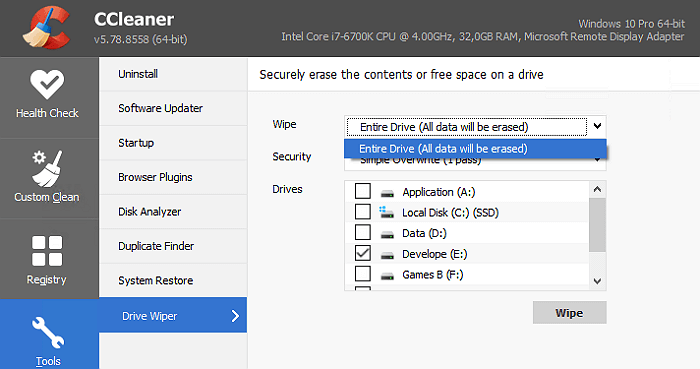Click the drives list scrollbar thumb
Screen dimensions: 700x369
597,225
